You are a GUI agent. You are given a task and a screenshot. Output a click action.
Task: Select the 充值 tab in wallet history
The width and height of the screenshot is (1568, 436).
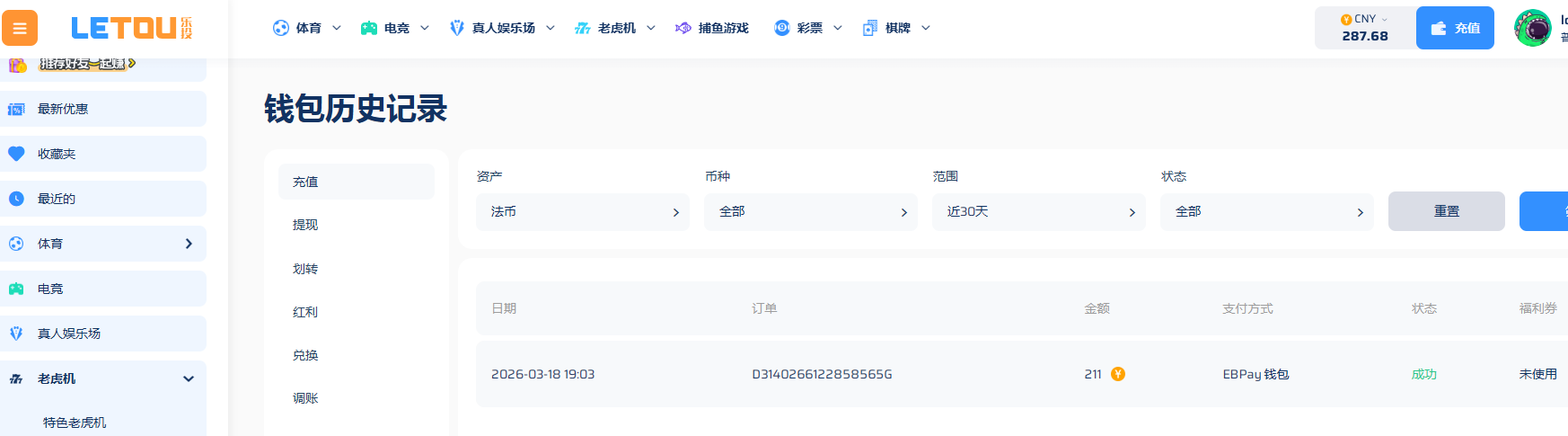point(357,182)
